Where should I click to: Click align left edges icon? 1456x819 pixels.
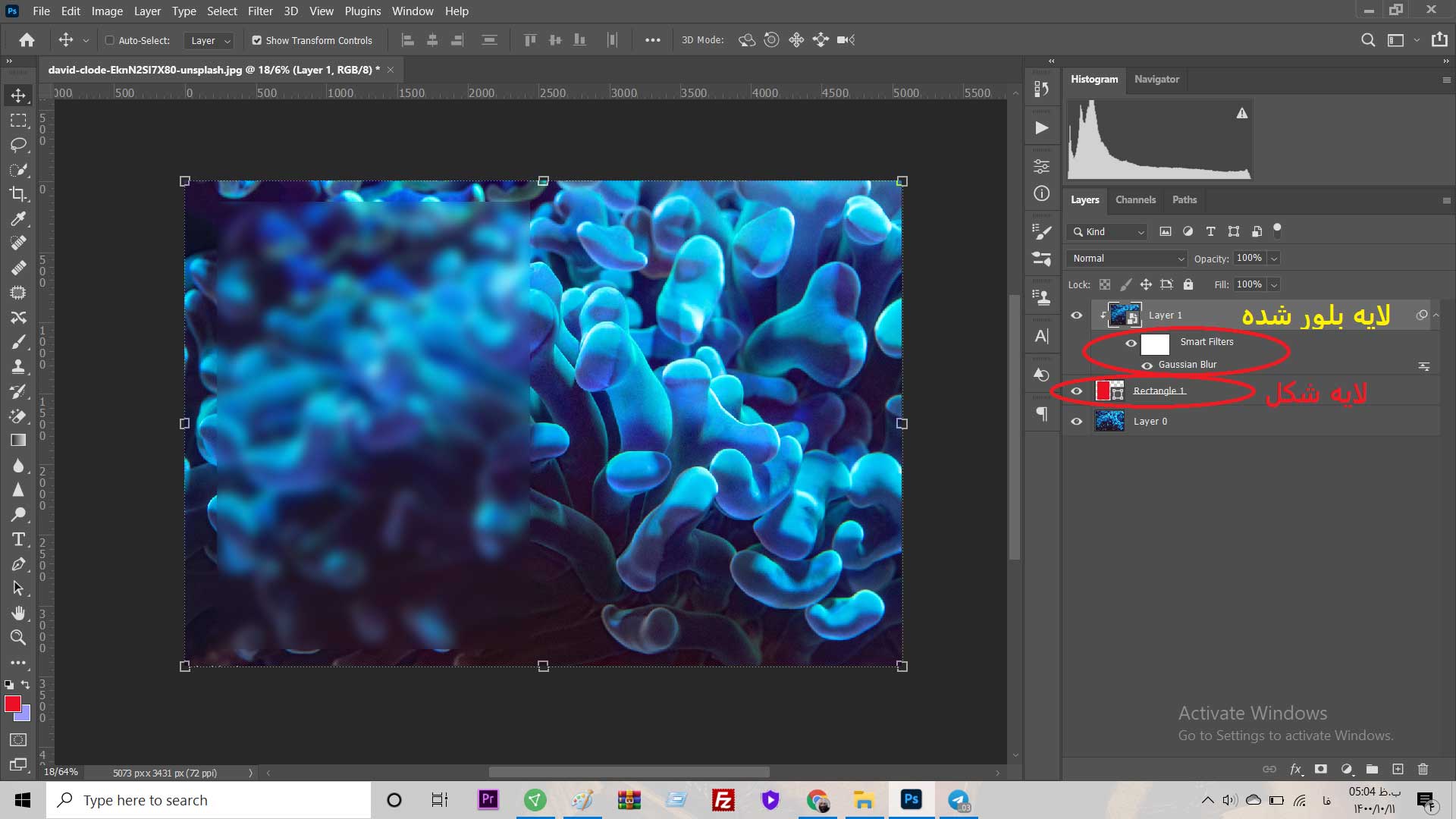408,40
